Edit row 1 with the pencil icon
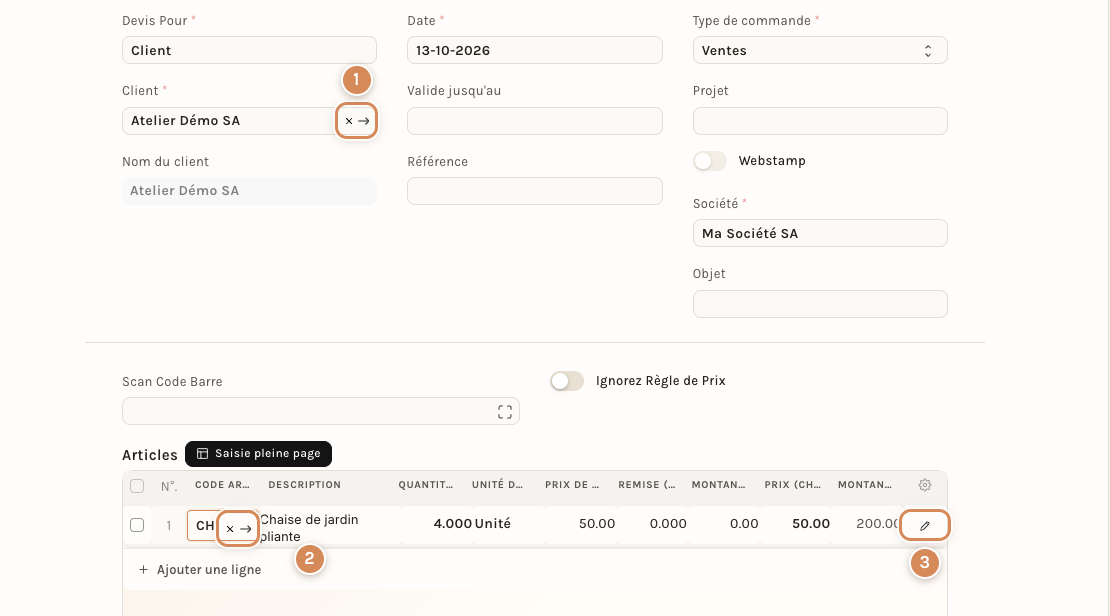 [925, 525]
